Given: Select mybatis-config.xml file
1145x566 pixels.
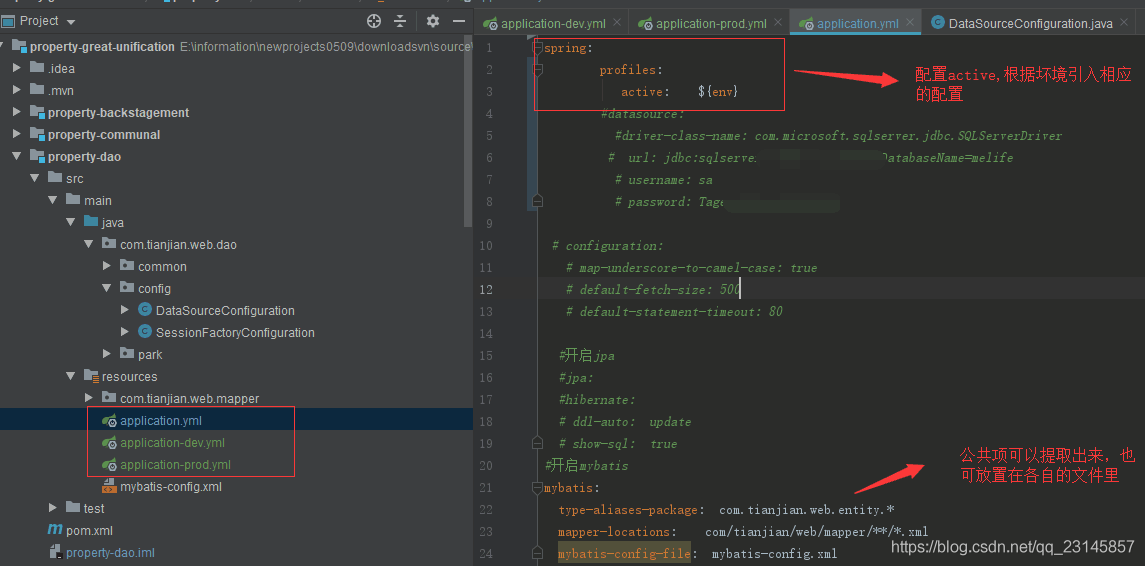Looking at the screenshot, I should pos(171,486).
